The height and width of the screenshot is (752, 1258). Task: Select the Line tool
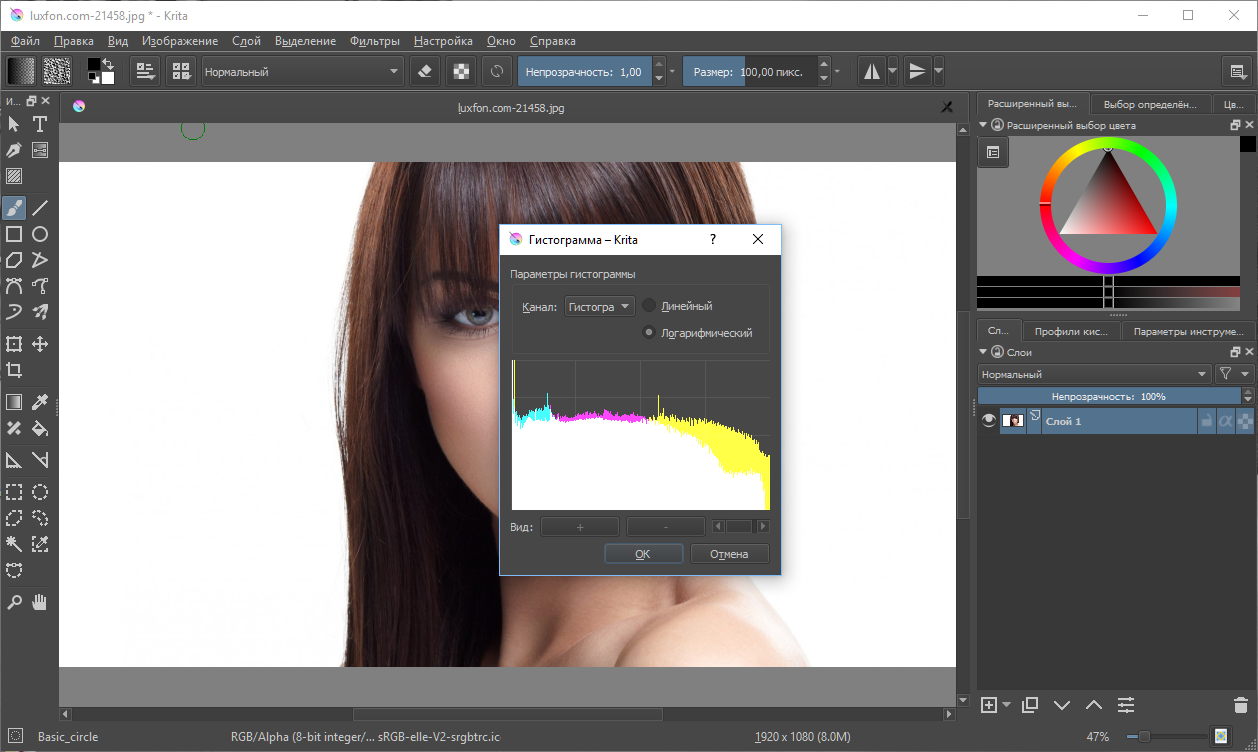[x=40, y=208]
